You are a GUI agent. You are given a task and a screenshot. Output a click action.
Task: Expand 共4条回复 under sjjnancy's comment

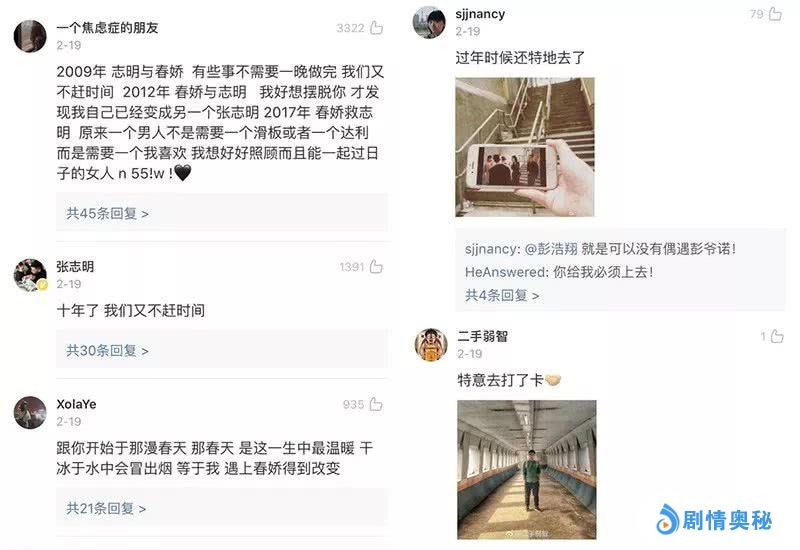pos(502,295)
